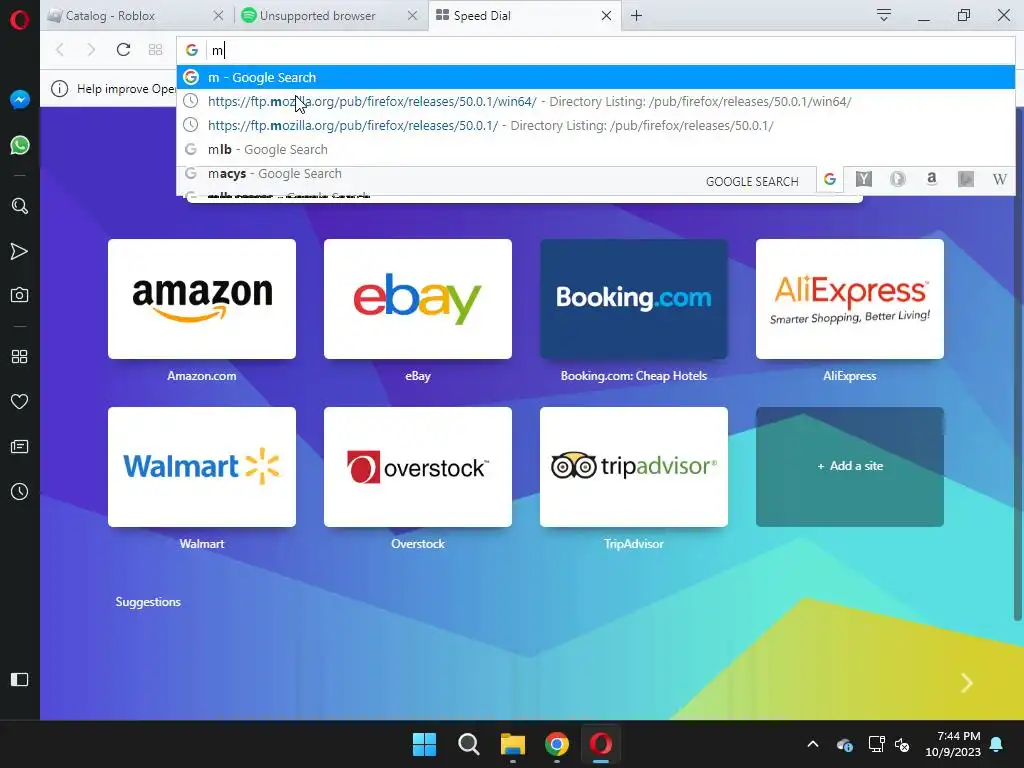Viewport: 1024px width, 768px height.
Task: Open Speed Dial grid from the sidebar
Action: pos(20,357)
